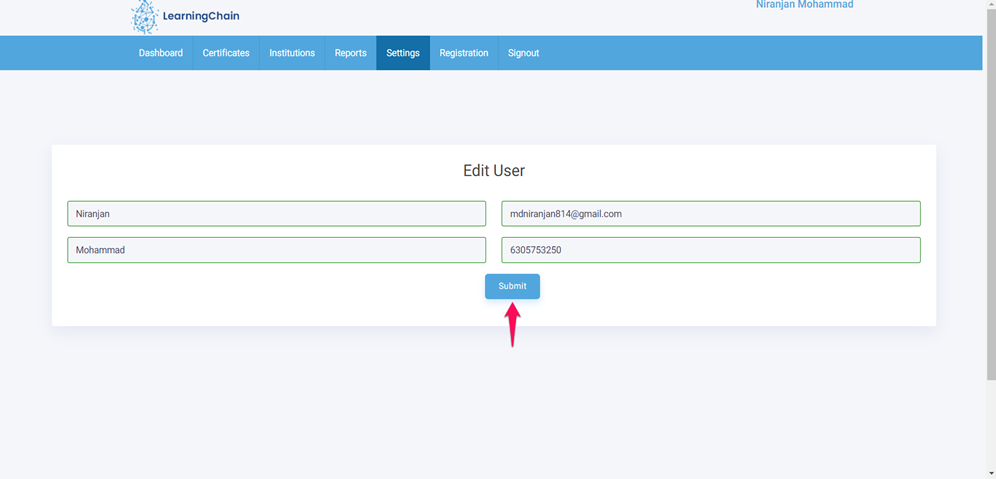
Task: Click the Edit User heading
Action: click(494, 171)
